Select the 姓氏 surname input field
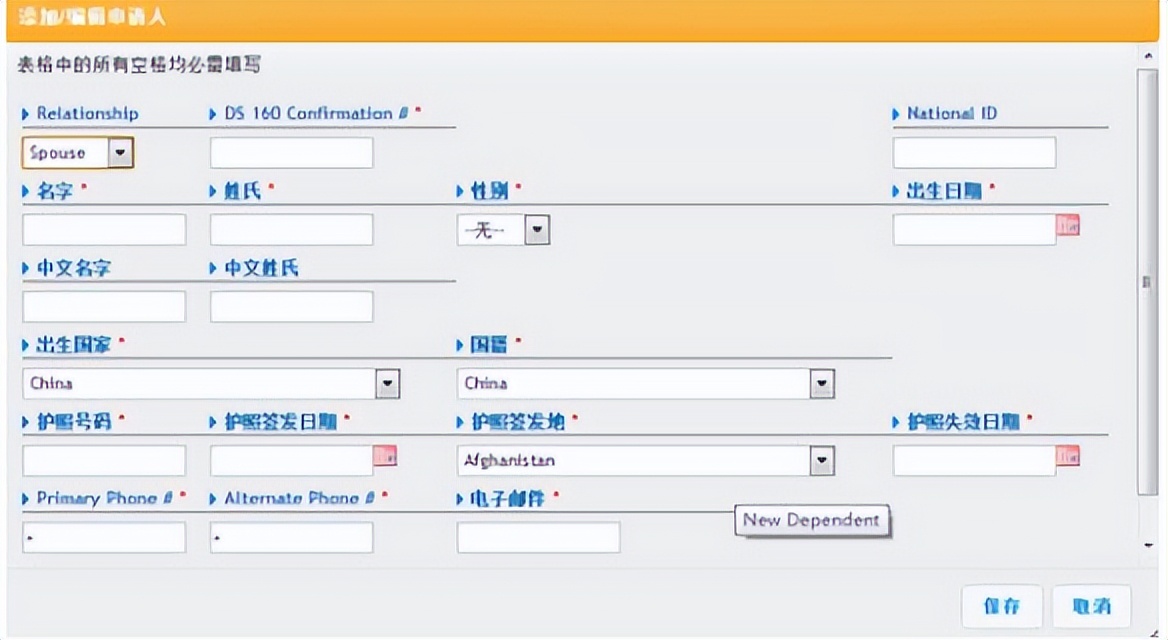 [291, 230]
